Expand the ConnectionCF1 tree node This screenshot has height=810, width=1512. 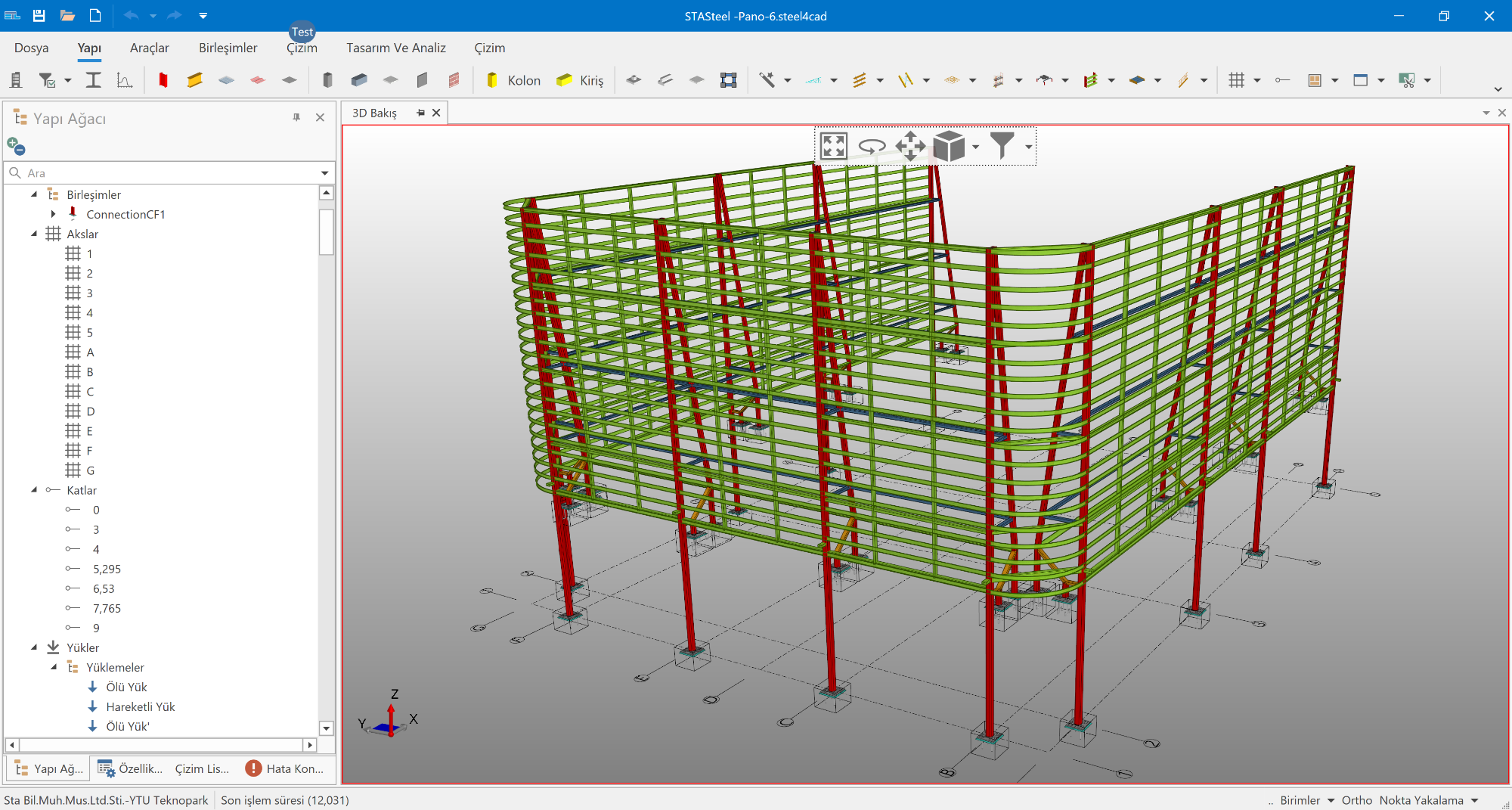[54, 214]
